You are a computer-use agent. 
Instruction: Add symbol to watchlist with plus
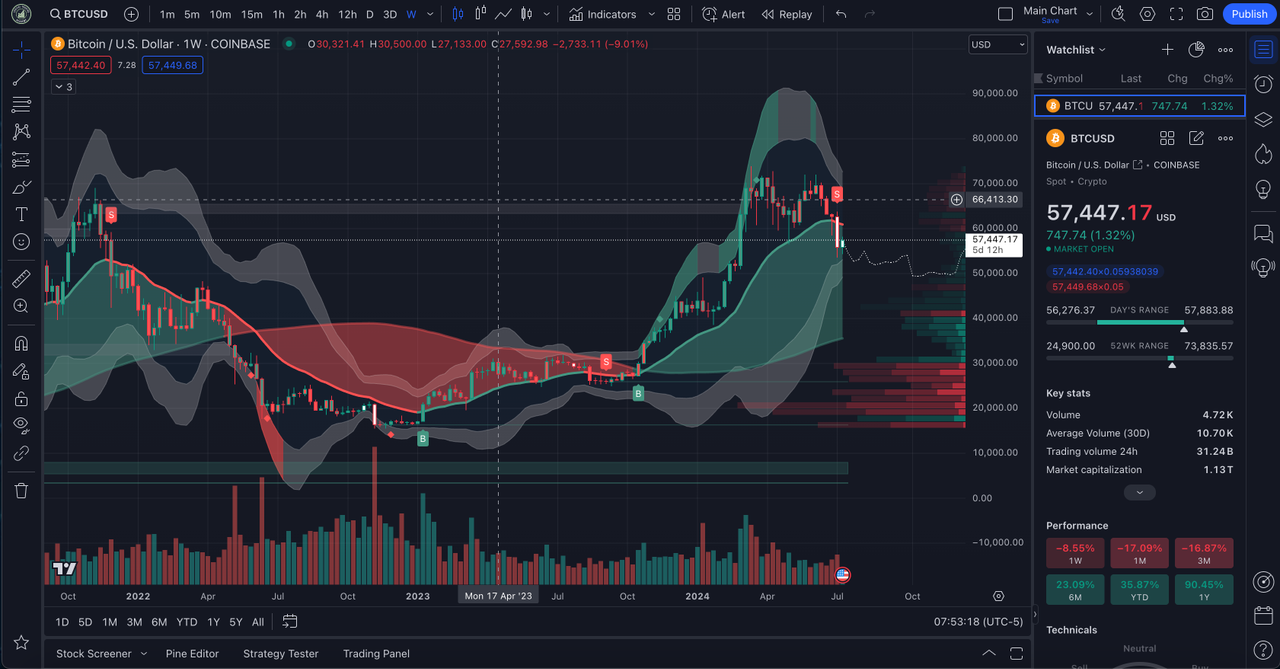pos(1167,50)
